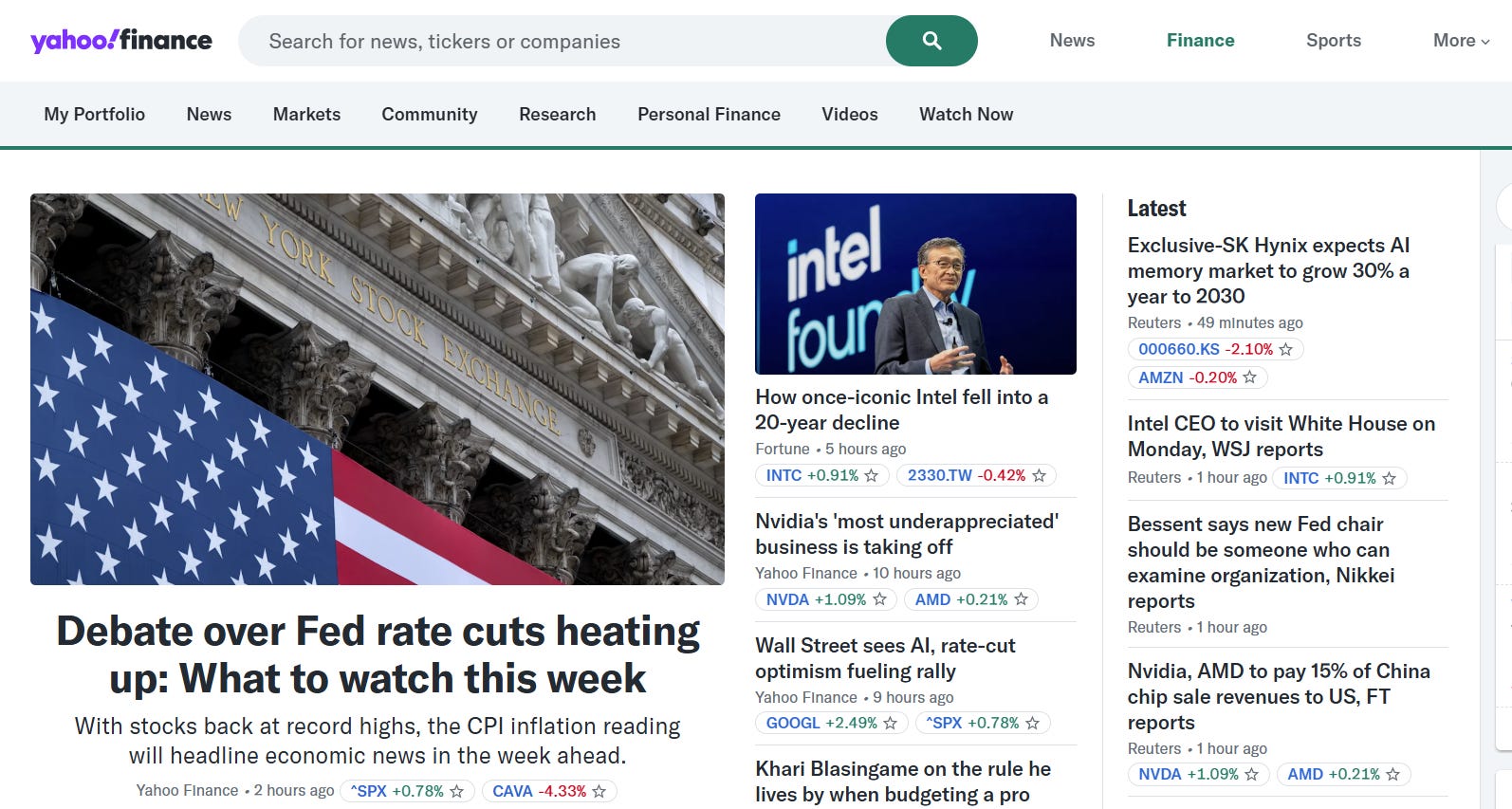Star the AMZN ticker chip

click(x=1249, y=377)
